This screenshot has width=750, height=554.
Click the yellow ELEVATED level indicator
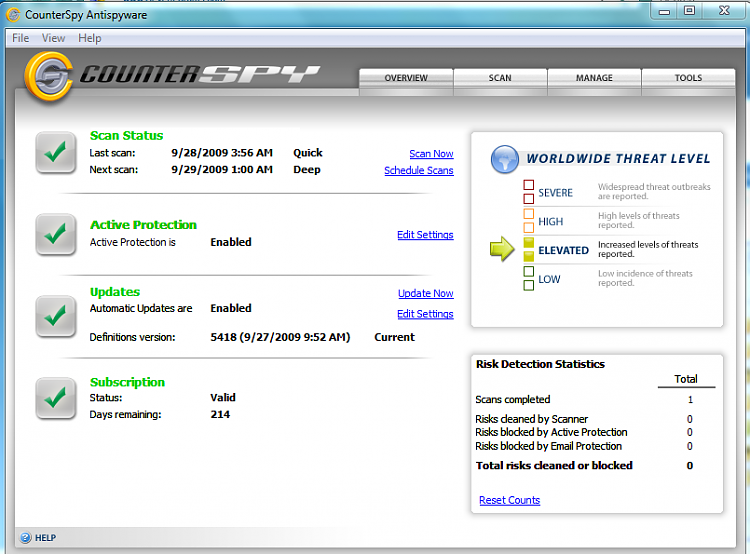click(529, 250)
